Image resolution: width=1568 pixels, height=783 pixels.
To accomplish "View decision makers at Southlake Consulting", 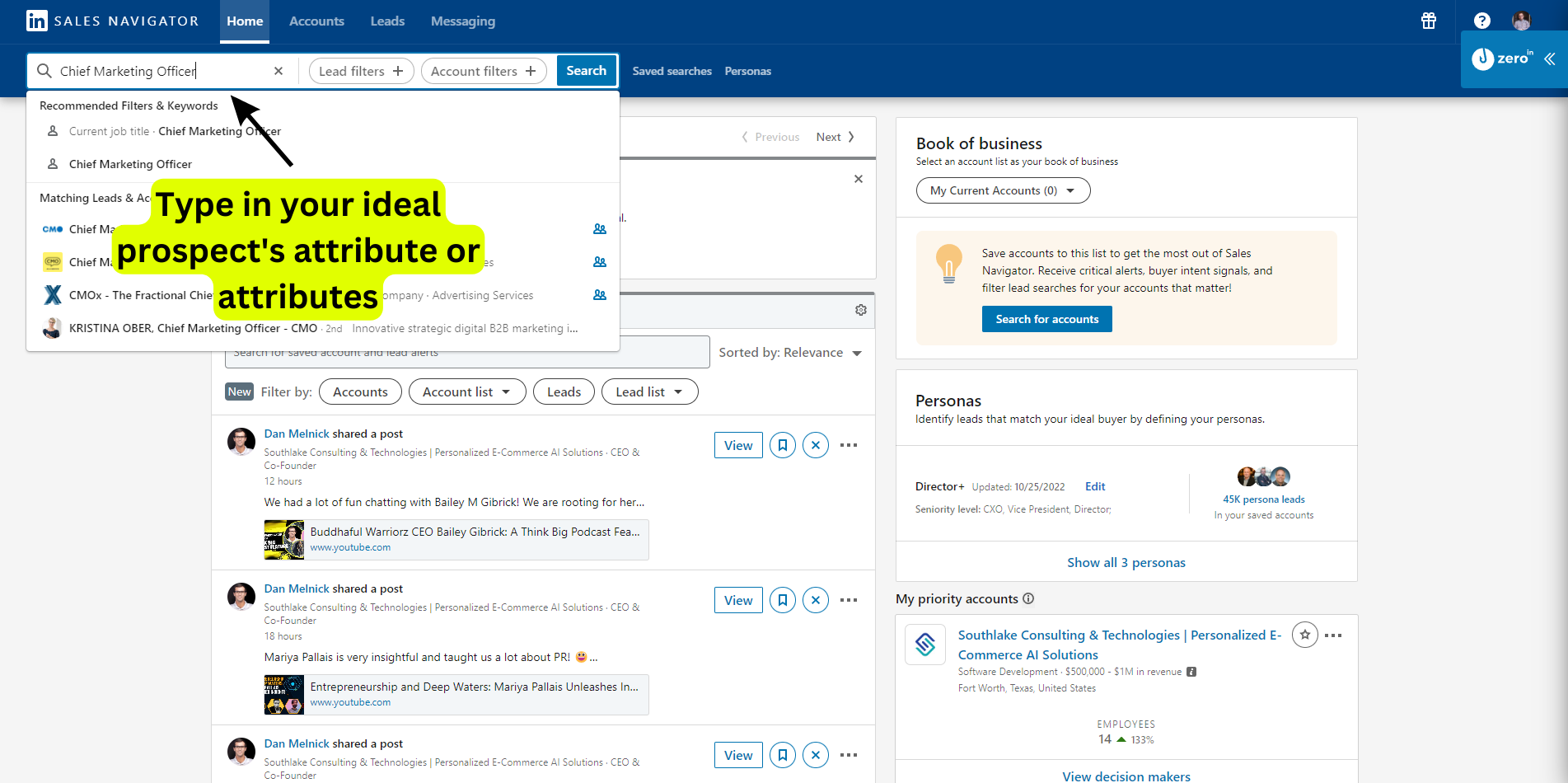I will tap(1126, 776).
